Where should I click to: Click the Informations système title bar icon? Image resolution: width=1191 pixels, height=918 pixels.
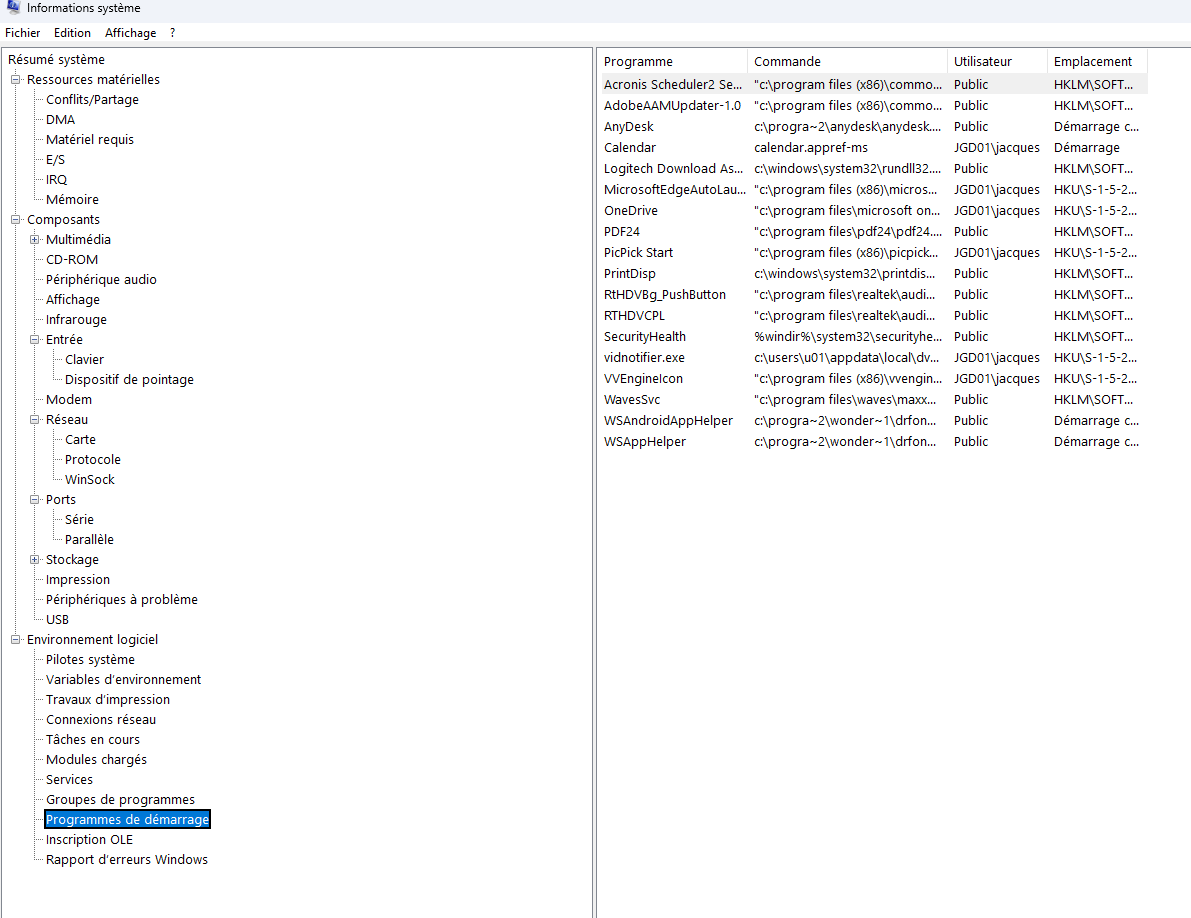[x=13, y=7]
